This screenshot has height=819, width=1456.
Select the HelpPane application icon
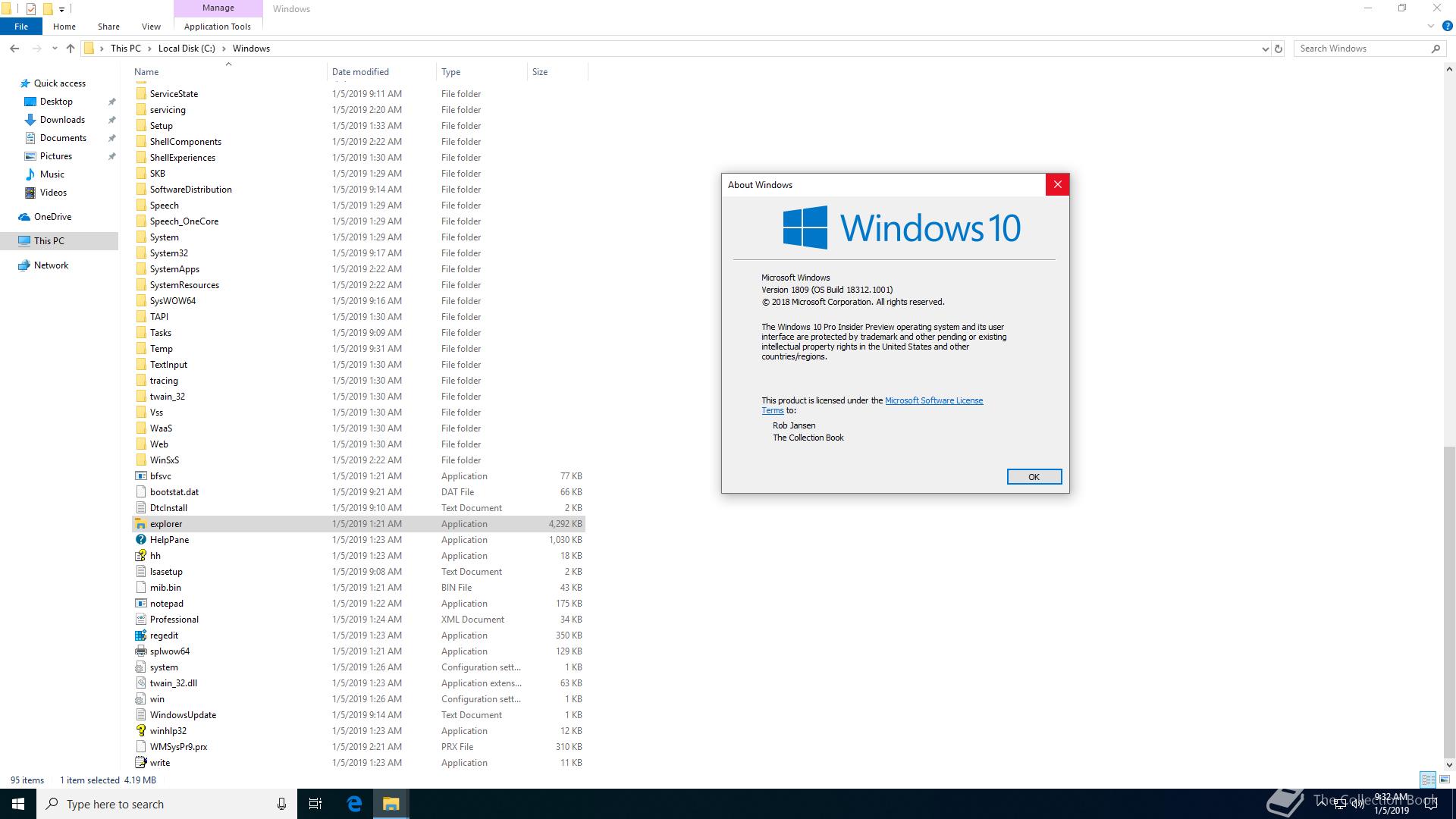click(x=141, y=540)
